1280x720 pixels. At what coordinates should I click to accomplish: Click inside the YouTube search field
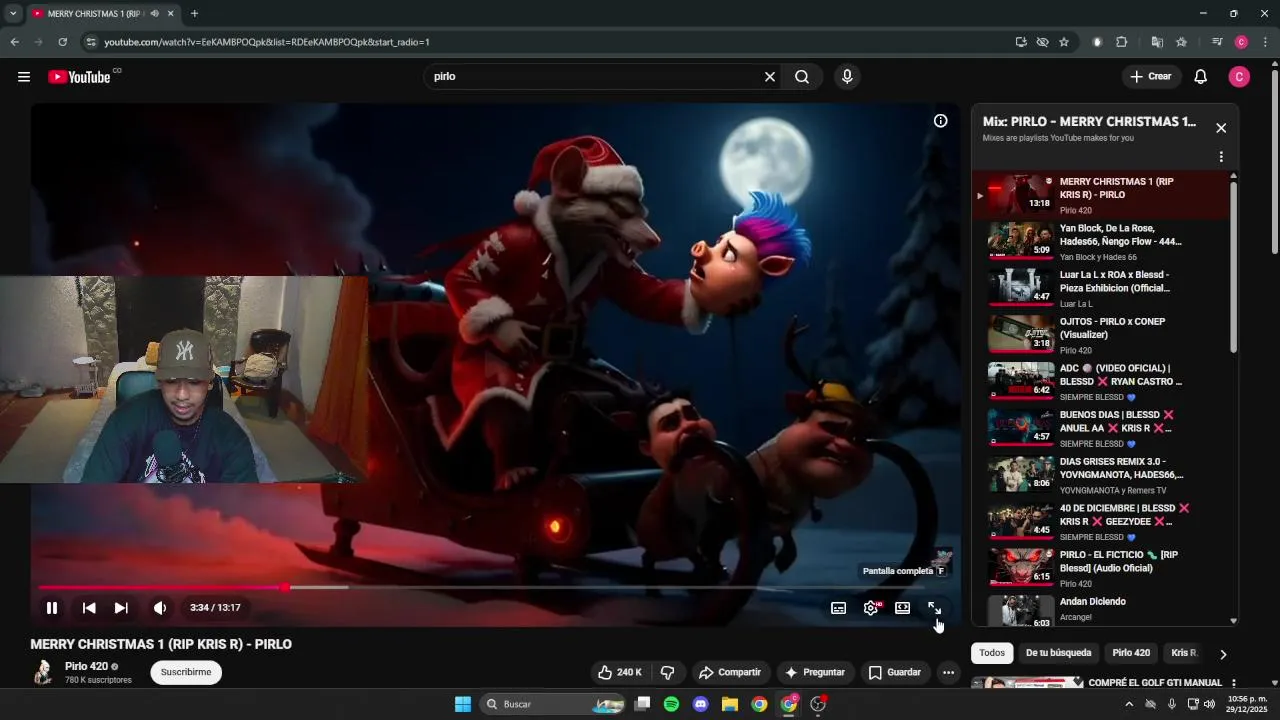[x=595, y=77]
